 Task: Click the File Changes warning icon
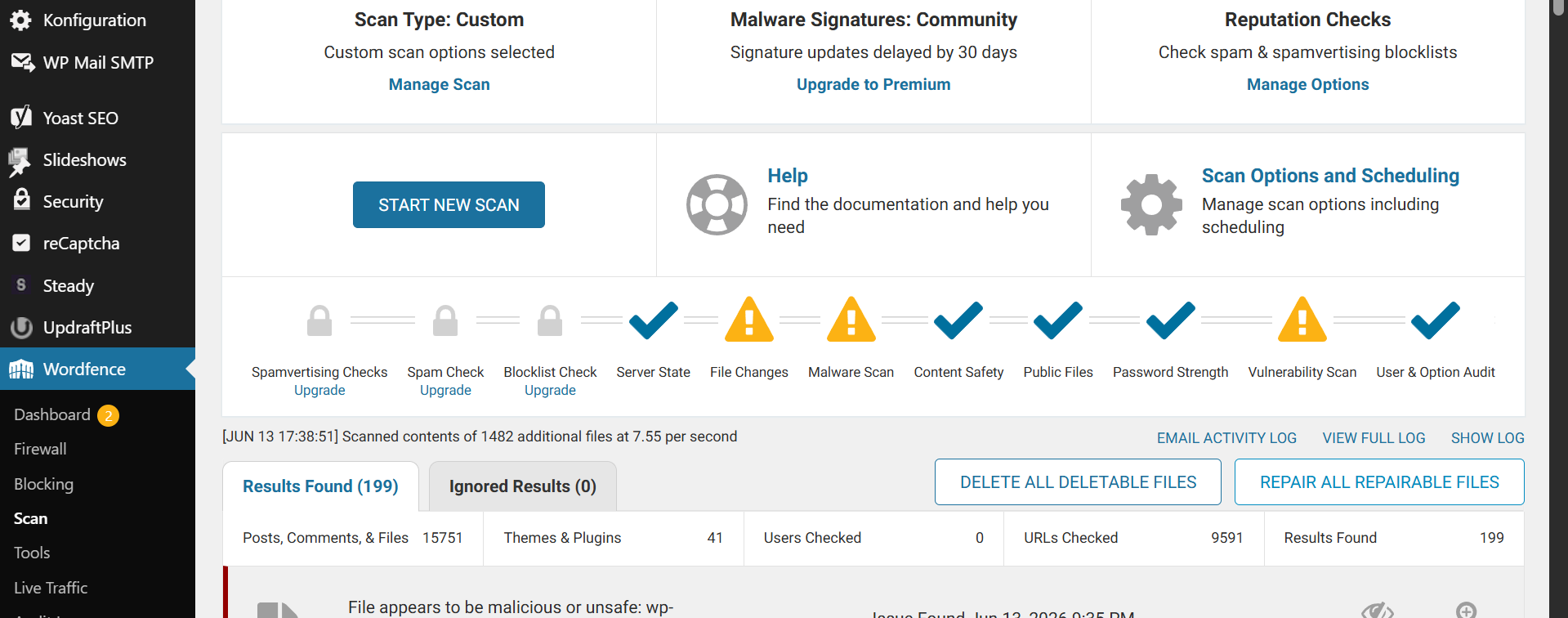point(749,320)
